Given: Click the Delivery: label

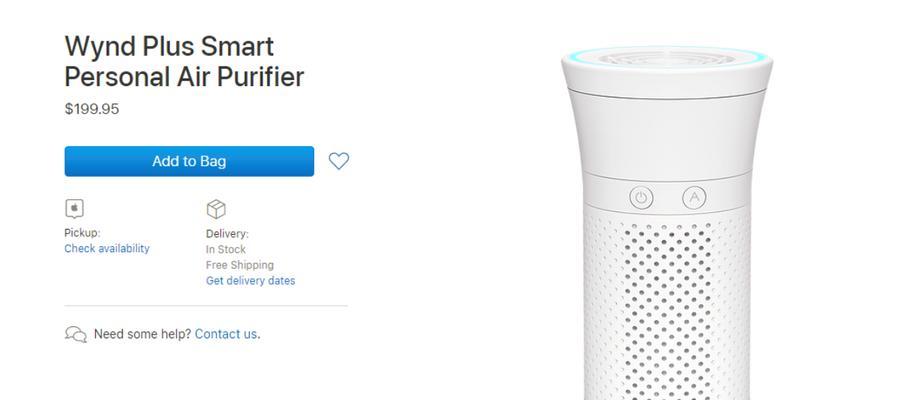Looking at the screenshot, I should click(227, 234).
